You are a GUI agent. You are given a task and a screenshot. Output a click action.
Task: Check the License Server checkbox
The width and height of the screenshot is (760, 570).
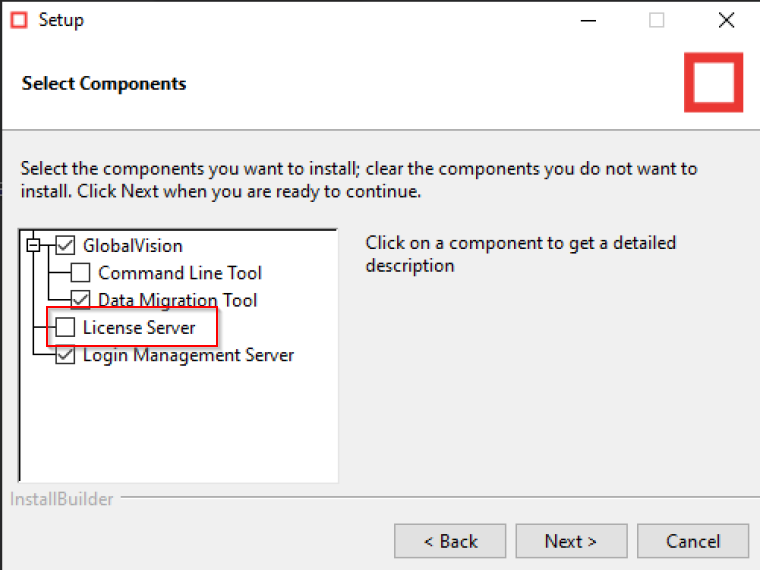[x=66, y=327]
